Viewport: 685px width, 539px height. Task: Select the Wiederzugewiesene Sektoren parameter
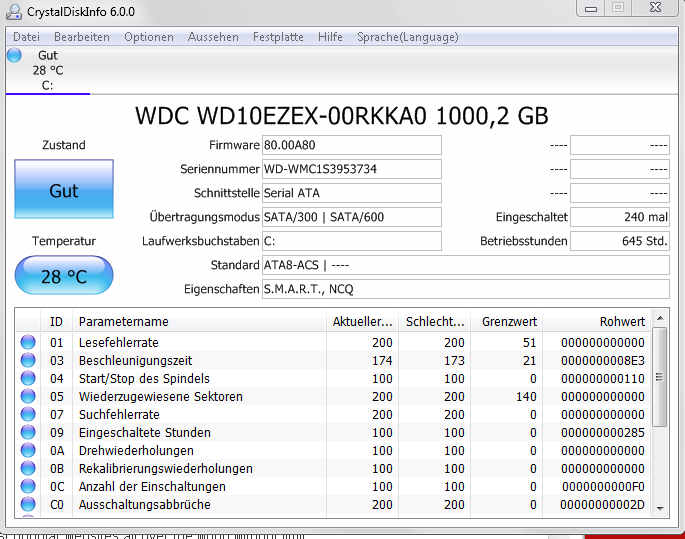click(x=161, y=397)
